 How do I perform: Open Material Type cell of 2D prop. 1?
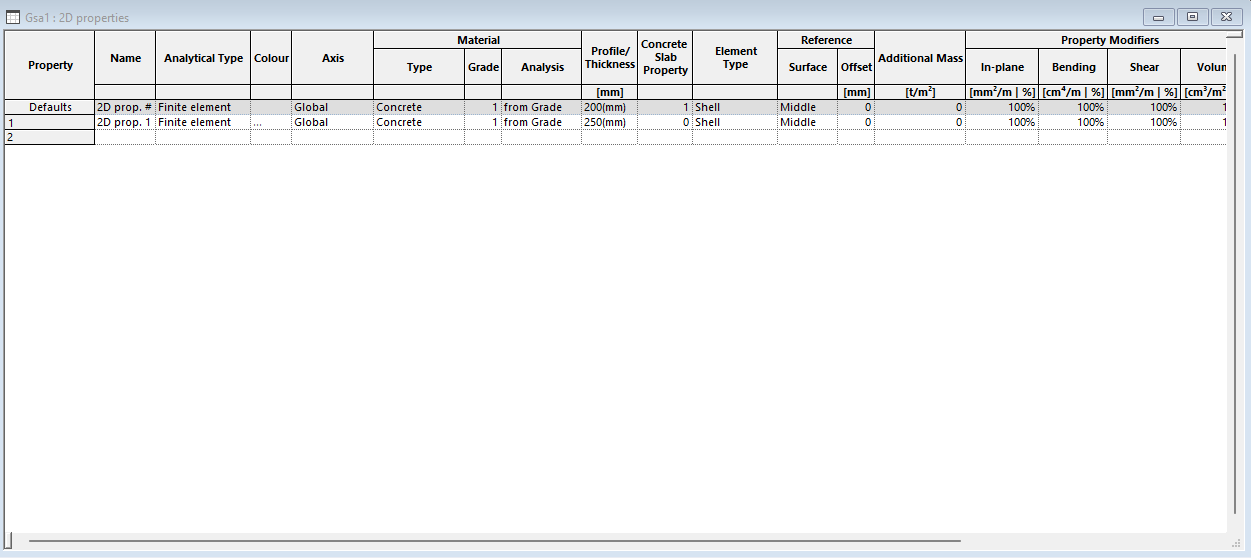(418, 122)
